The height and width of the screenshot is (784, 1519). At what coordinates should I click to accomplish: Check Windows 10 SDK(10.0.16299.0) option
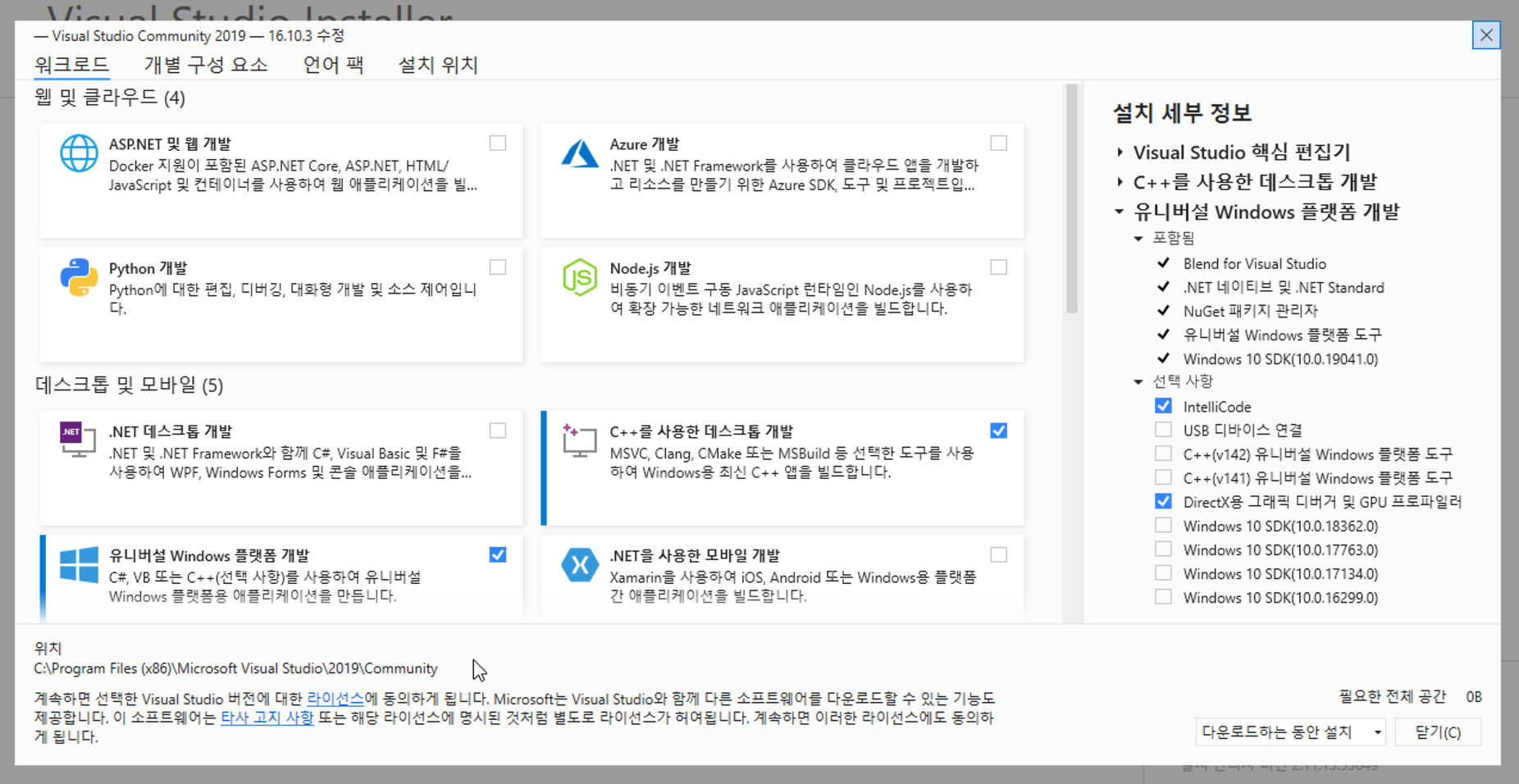tap(1163, 596)
